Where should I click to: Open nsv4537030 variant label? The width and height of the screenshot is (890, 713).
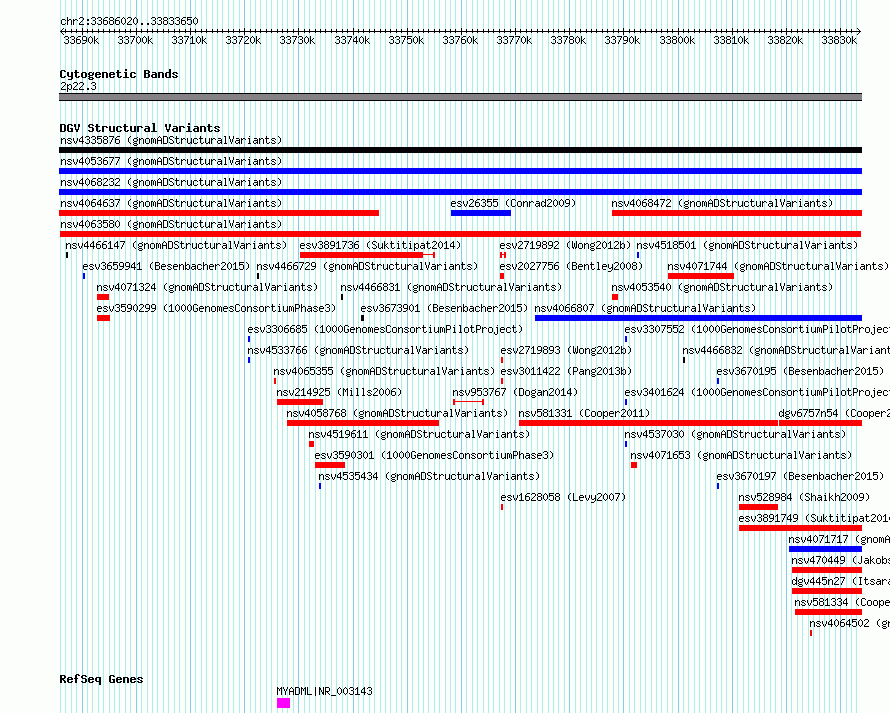[x=735, y=434]
